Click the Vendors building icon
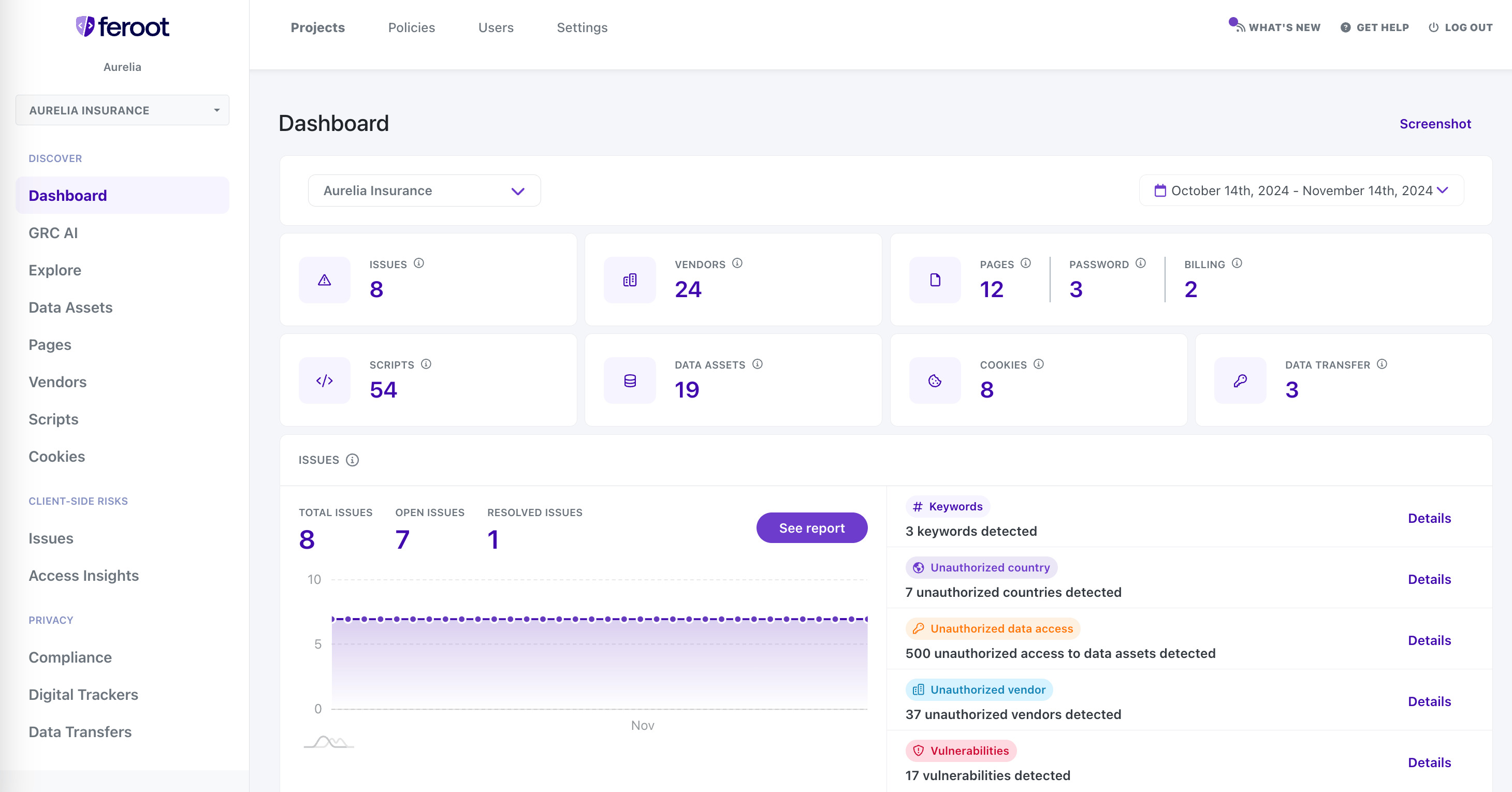The image size is (1512, 792). click(x=629, y=280)
